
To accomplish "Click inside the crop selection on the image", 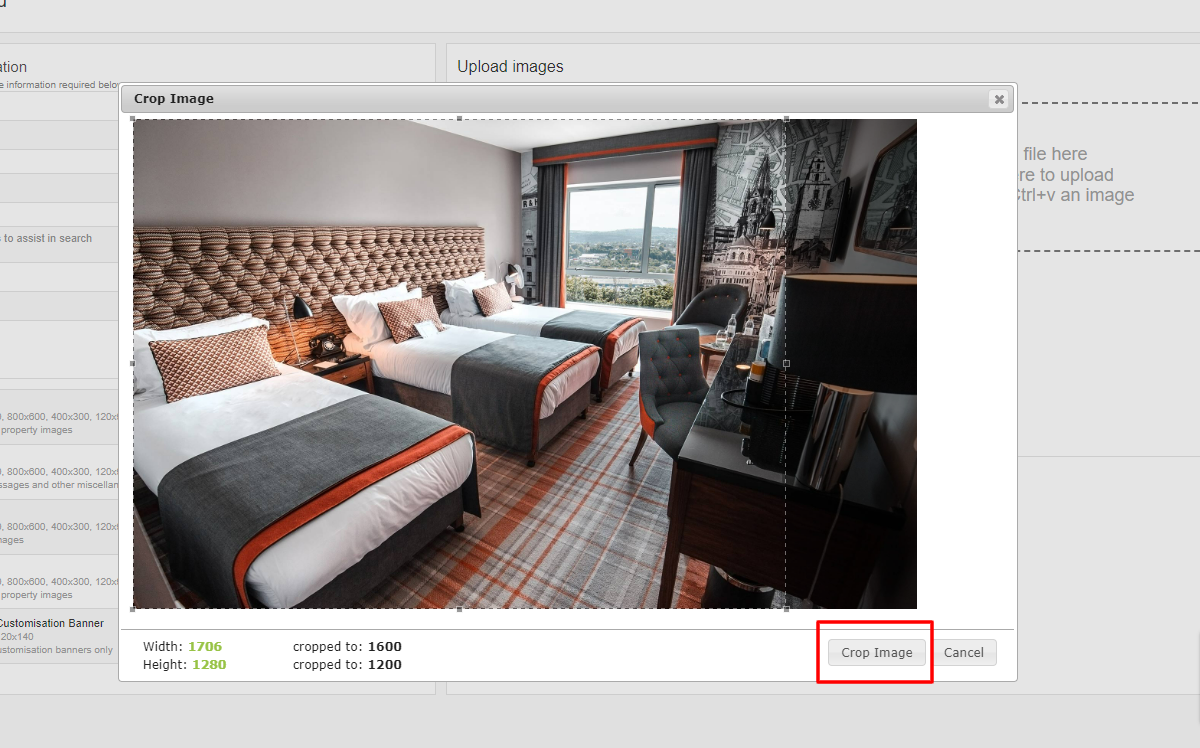I will click(x=459, y=364).
